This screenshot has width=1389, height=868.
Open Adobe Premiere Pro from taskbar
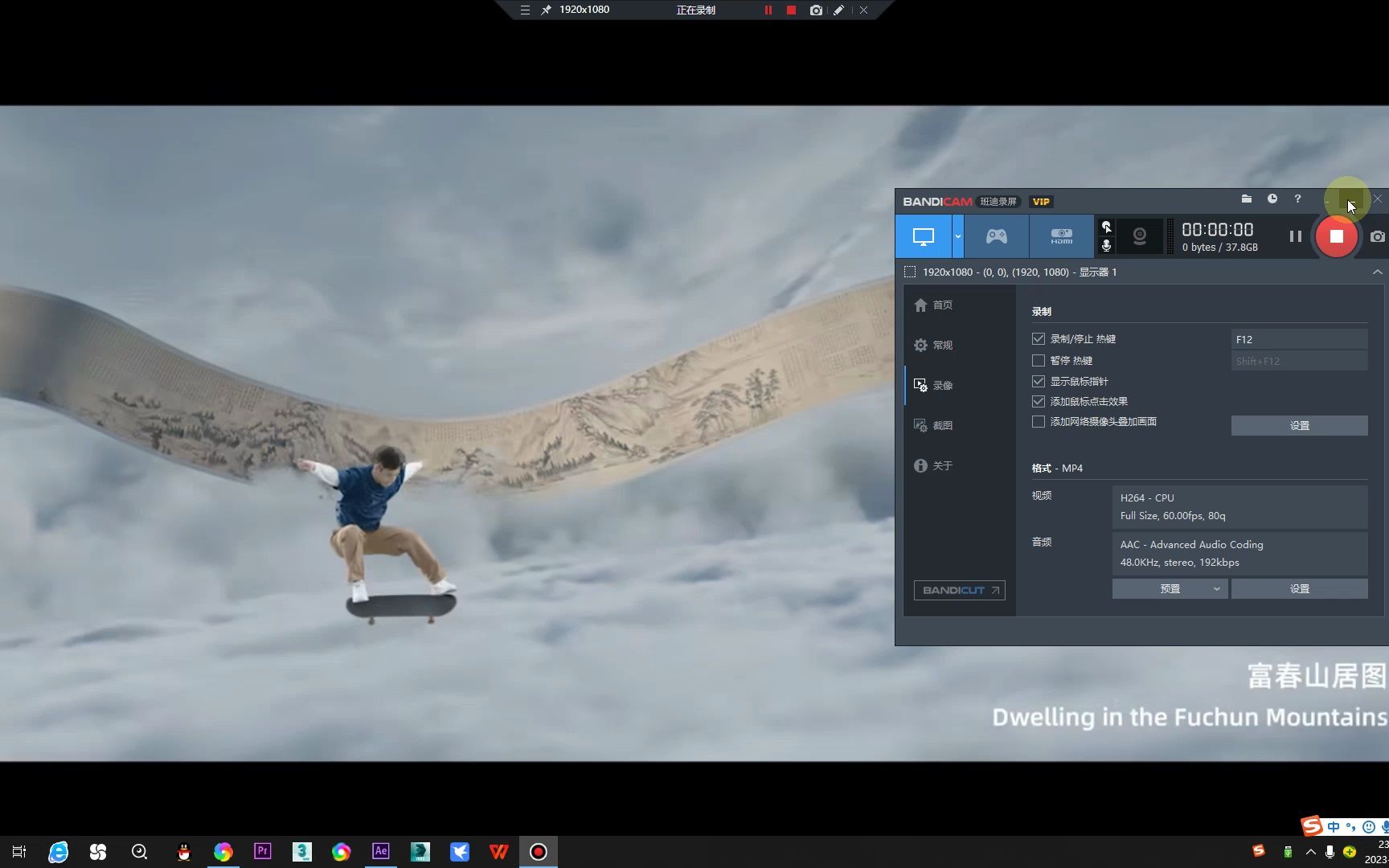(262, 851)
